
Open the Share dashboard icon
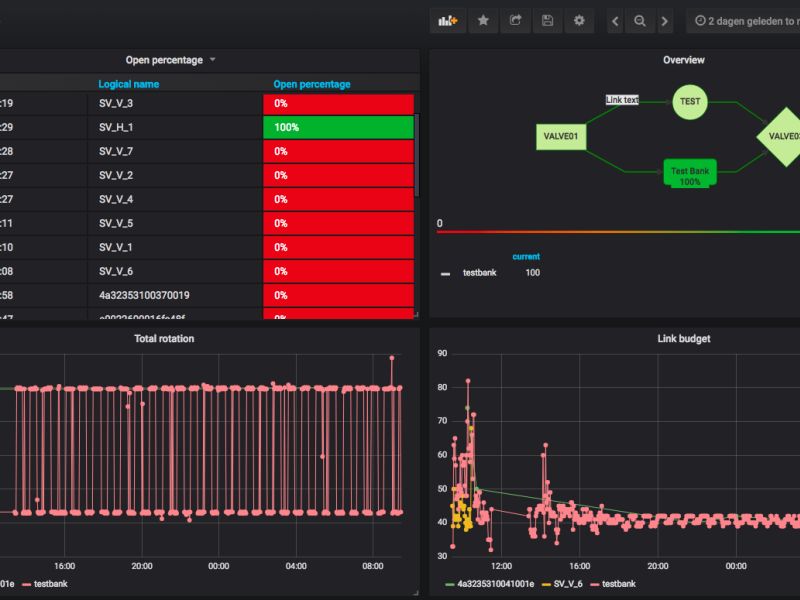[x=515, y=20]
